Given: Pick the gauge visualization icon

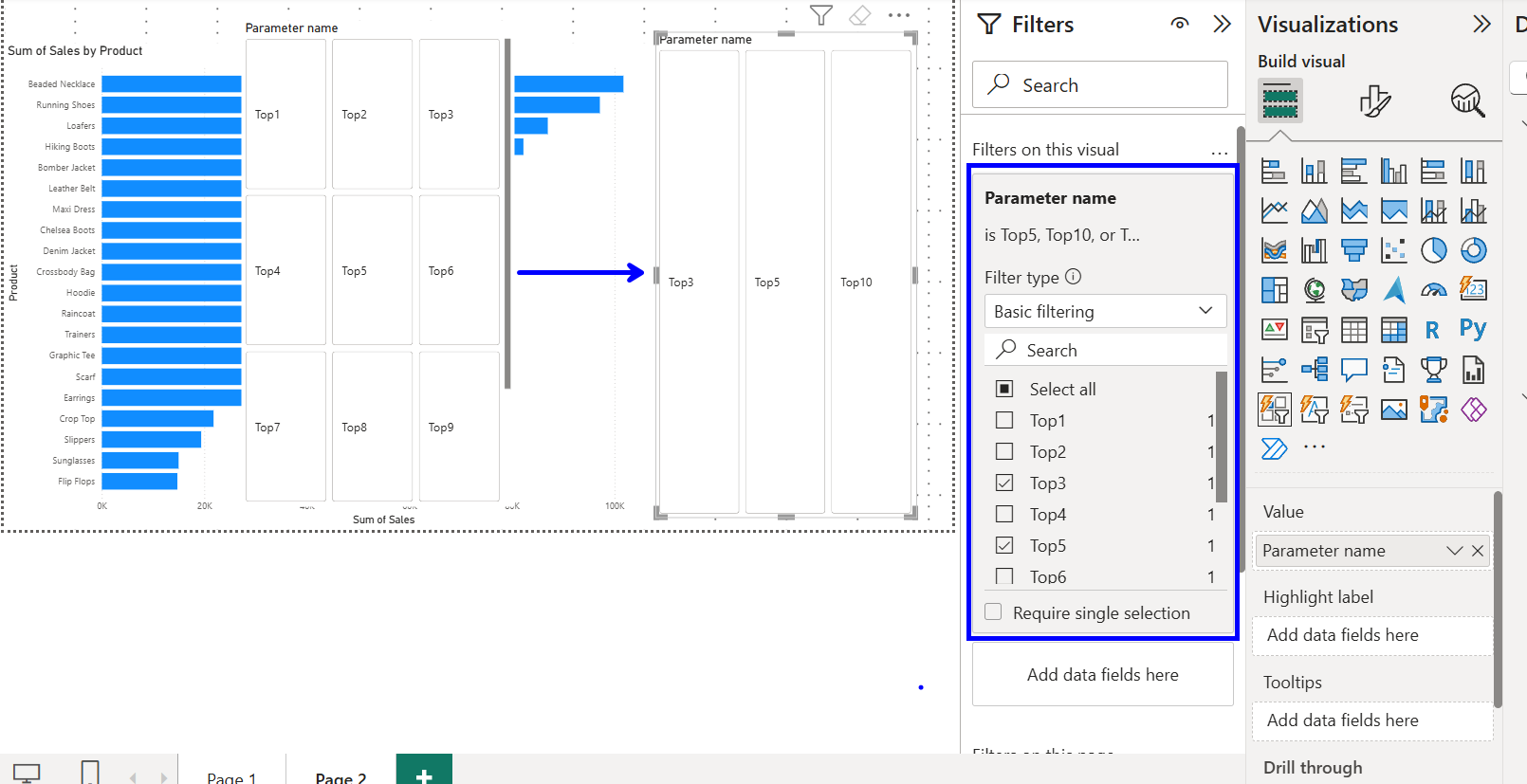Looking at the screenshot, I should tap(1433, 290).
